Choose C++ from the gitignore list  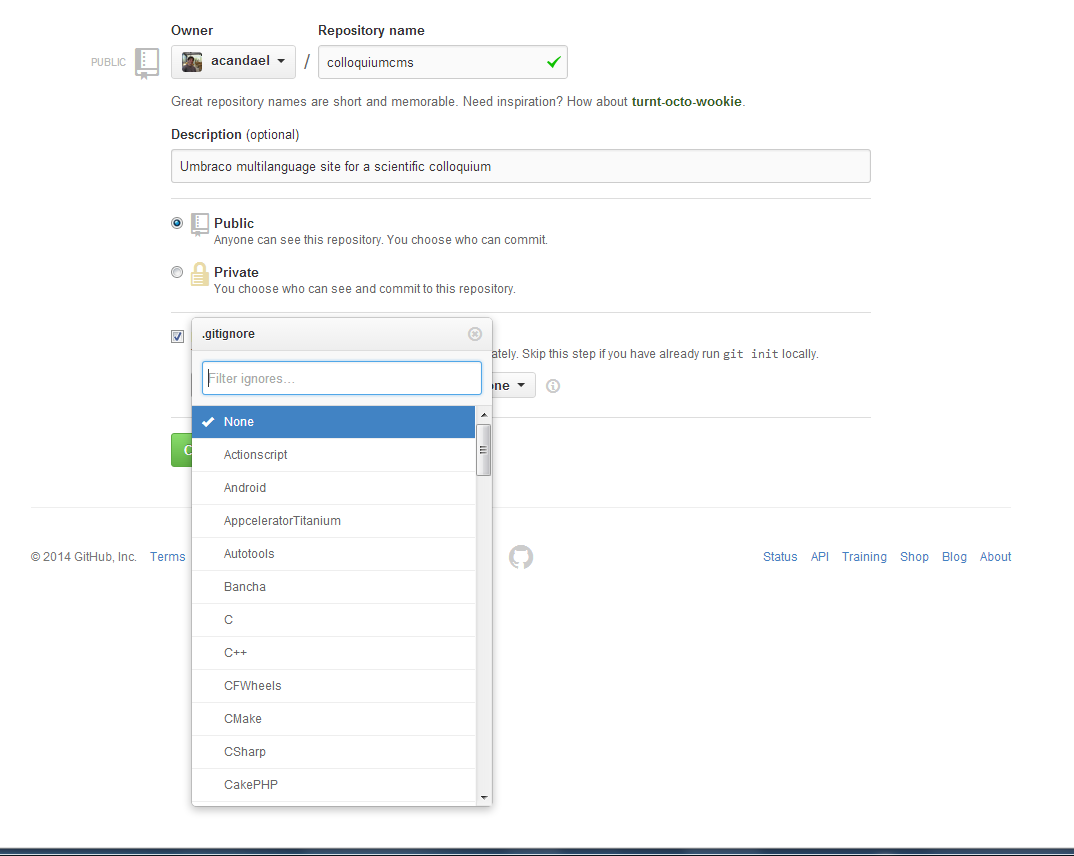[x=334, y=653]
